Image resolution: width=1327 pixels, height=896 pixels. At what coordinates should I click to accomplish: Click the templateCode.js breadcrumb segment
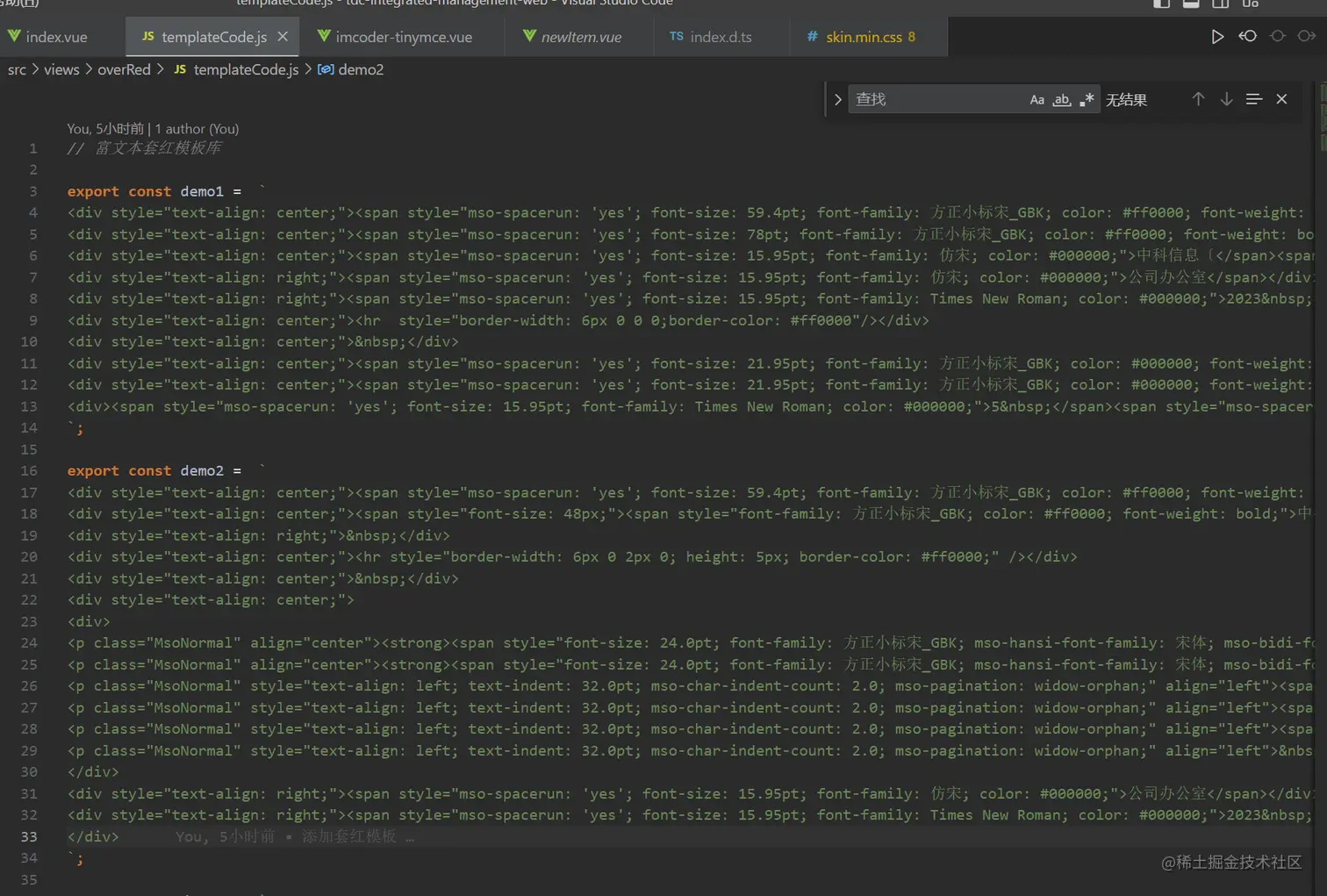click(236, 69)
